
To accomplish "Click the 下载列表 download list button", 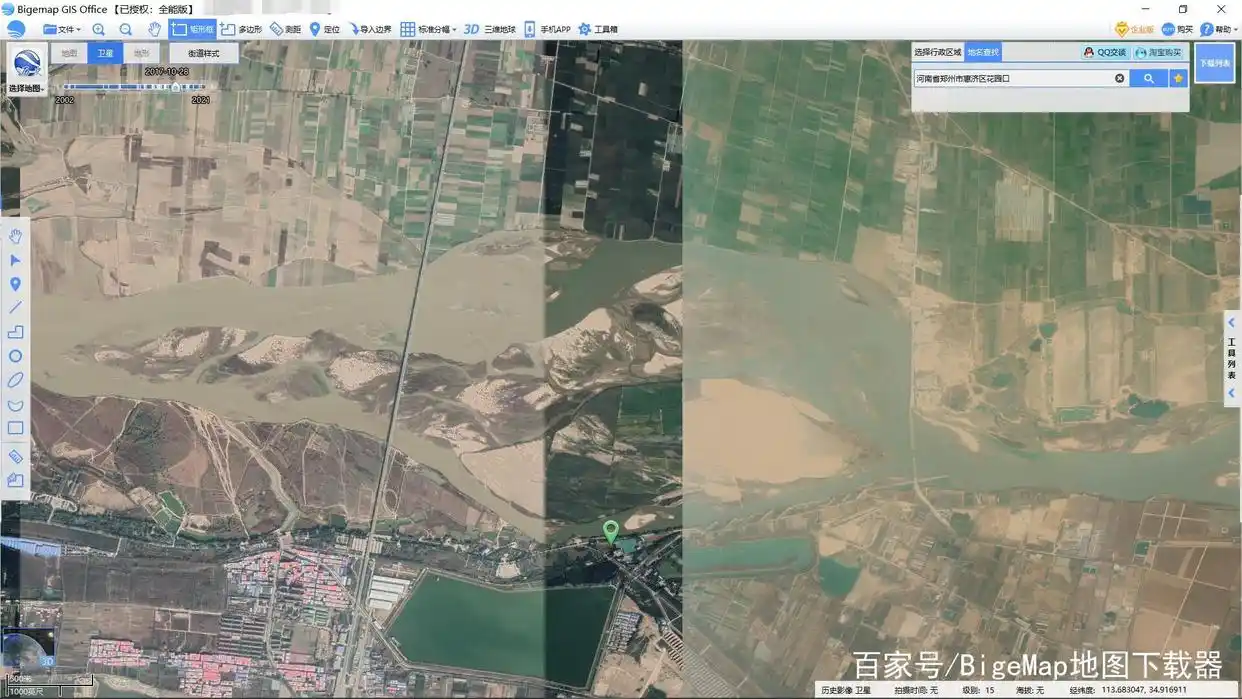I will point(1214,62).
